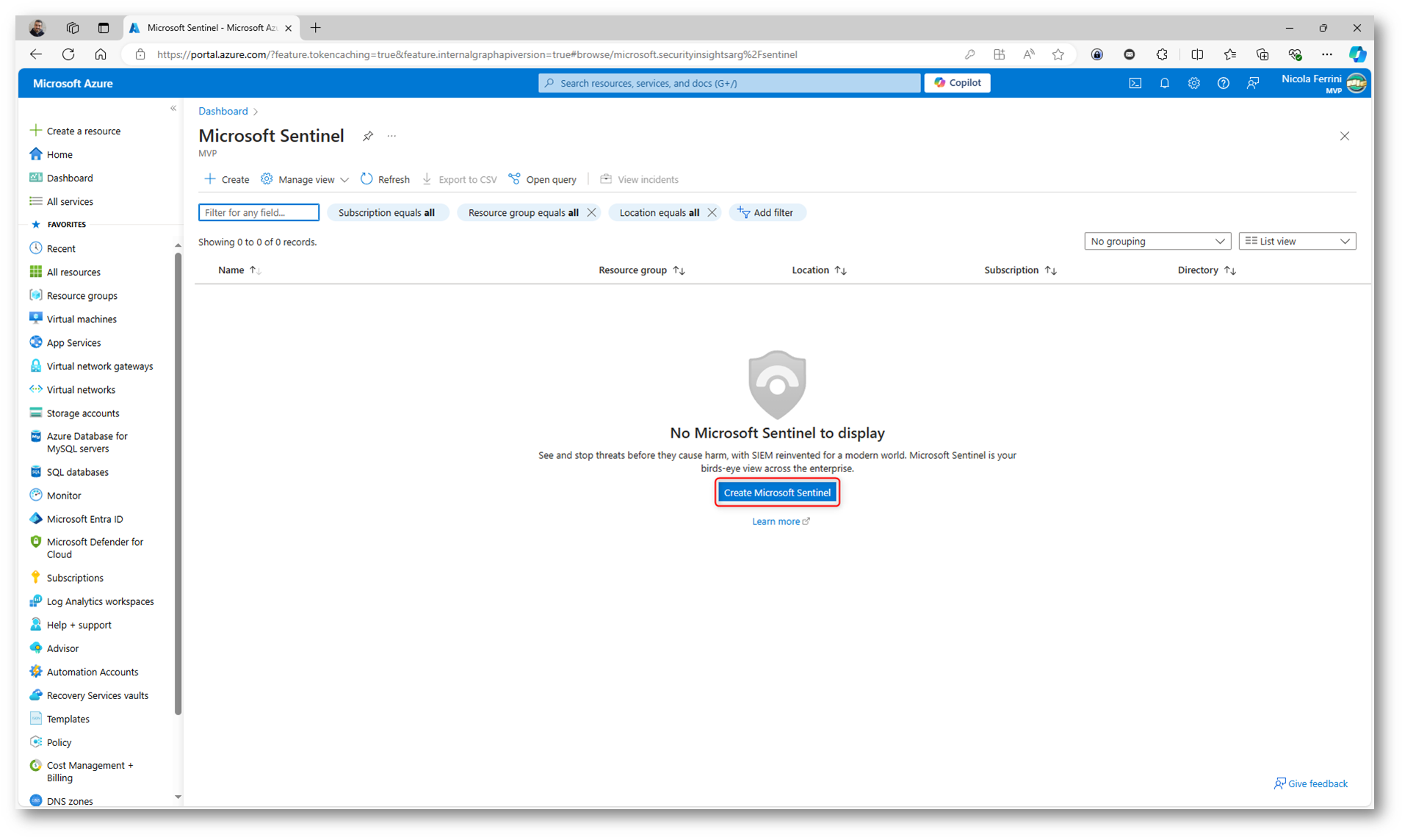1405x840 pixels.
Task: Click Azure Database for MySQL servers icon
Action: coord(35,436)
